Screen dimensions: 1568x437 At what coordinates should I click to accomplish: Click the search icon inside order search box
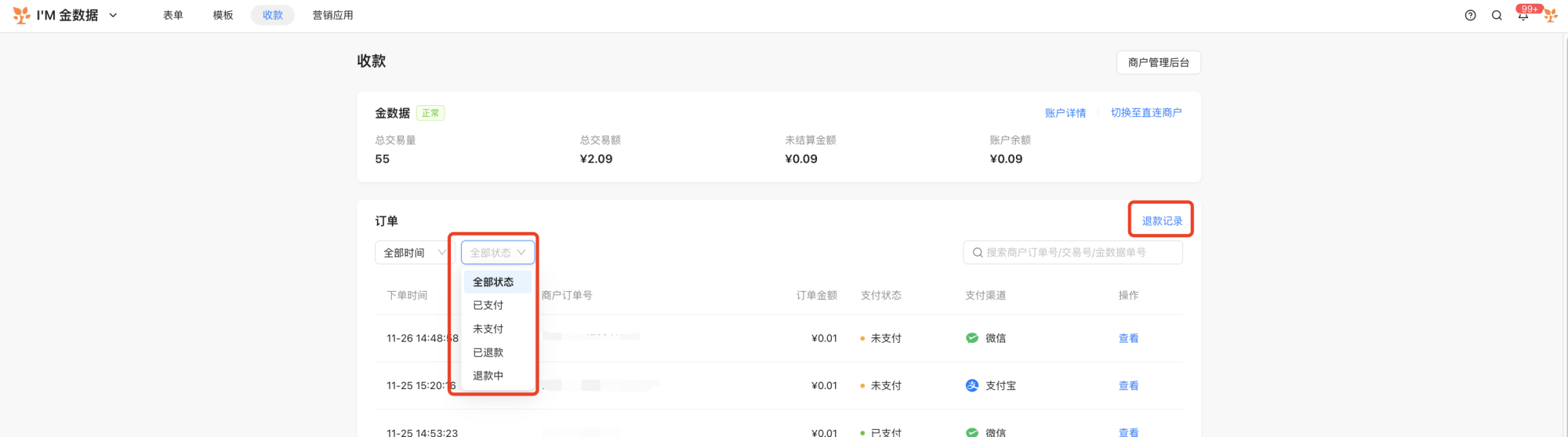coord(978,253)
